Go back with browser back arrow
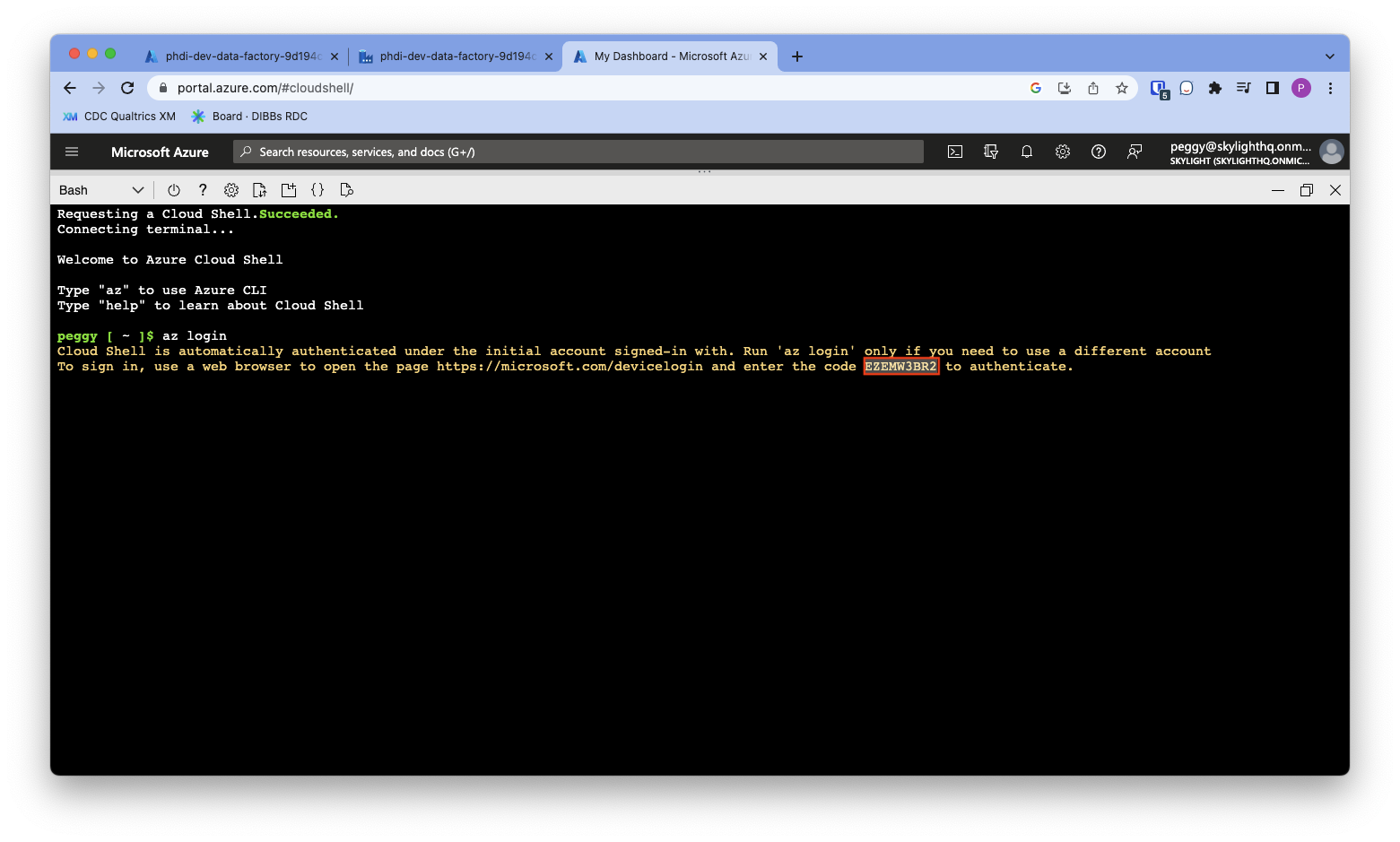 [70, 88]
